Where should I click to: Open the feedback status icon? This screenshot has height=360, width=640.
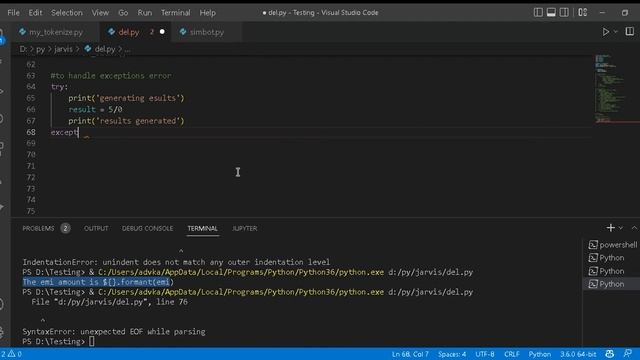point(628,353)
